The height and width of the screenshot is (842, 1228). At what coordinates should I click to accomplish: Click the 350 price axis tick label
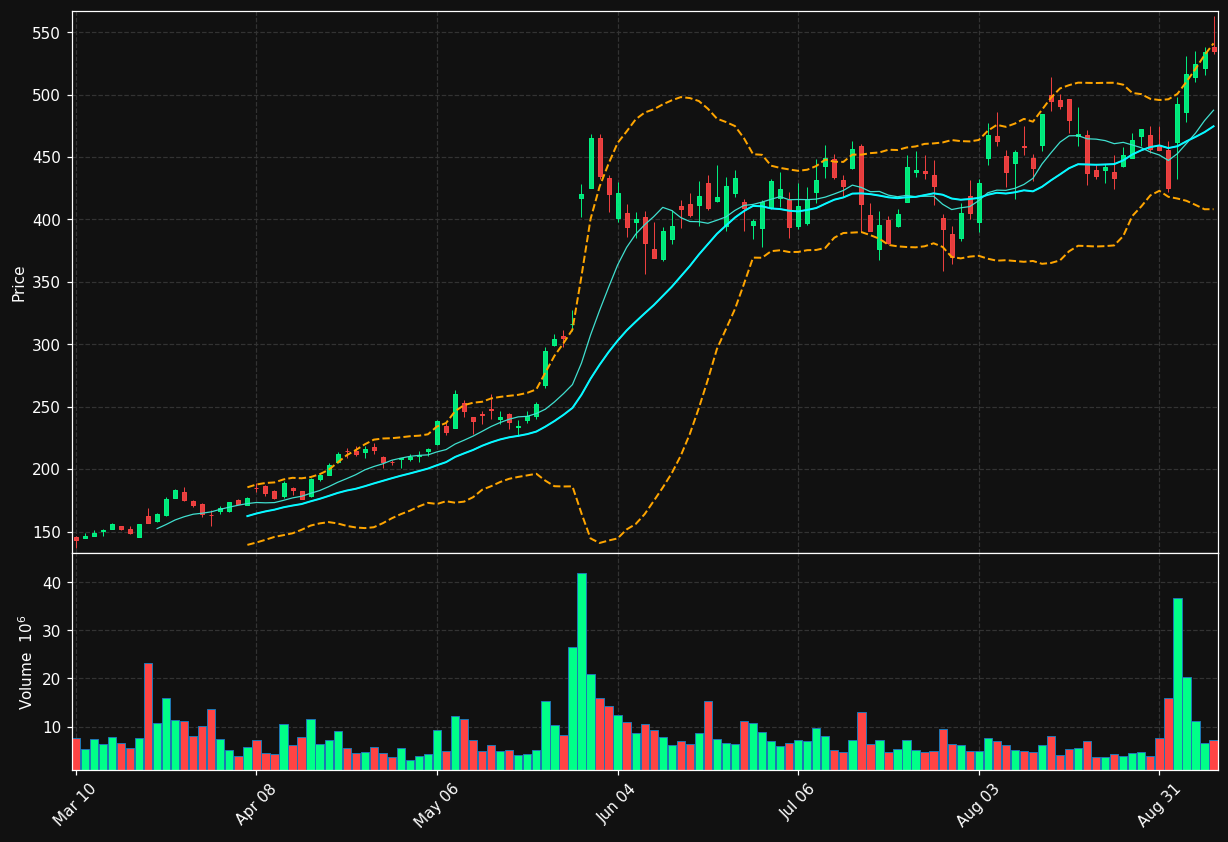click(x=46, y=283)
